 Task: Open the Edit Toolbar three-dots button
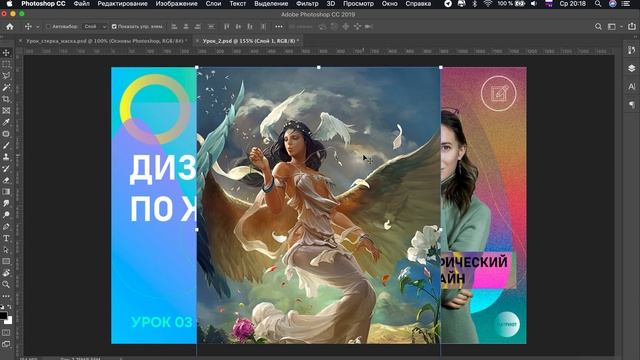[x=6, y=296]
